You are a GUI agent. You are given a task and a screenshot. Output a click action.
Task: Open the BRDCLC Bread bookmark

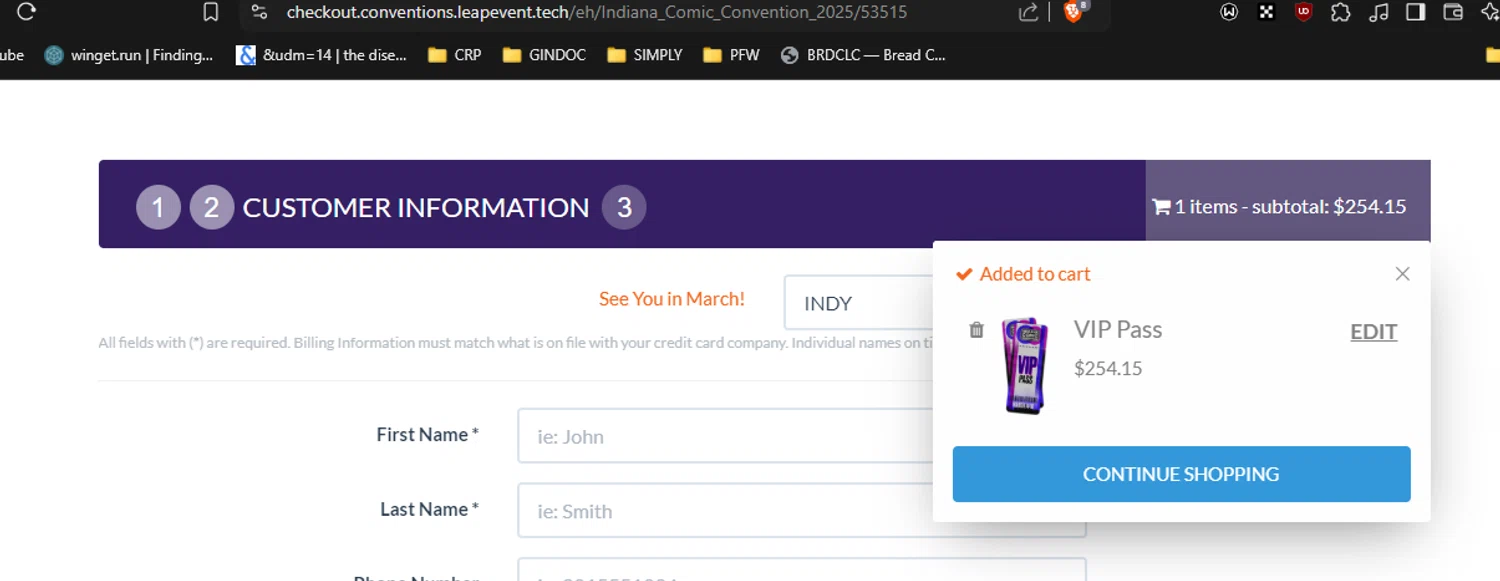point(863,55)
